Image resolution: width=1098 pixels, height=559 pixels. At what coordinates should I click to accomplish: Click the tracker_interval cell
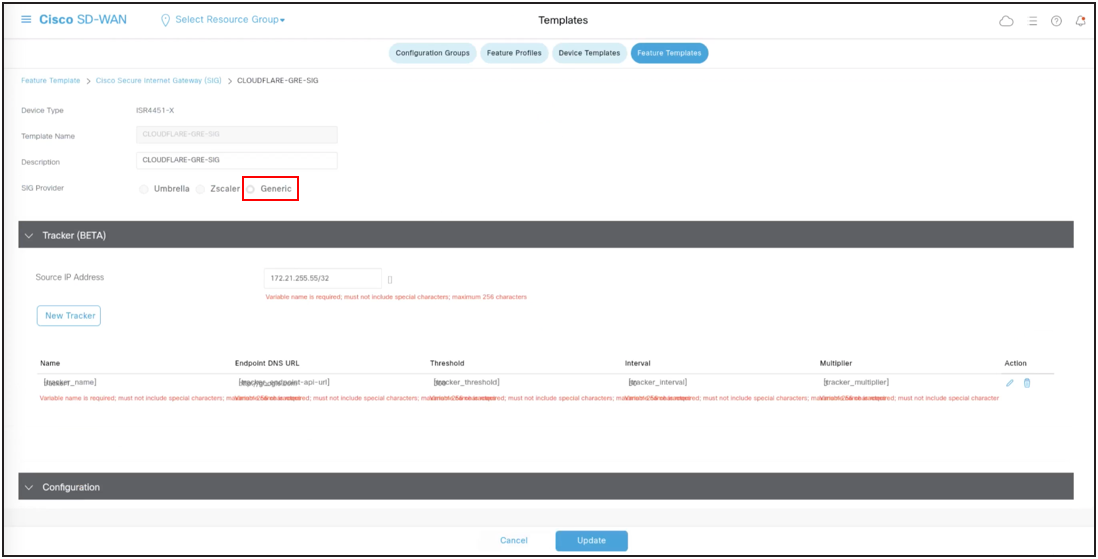658,382
